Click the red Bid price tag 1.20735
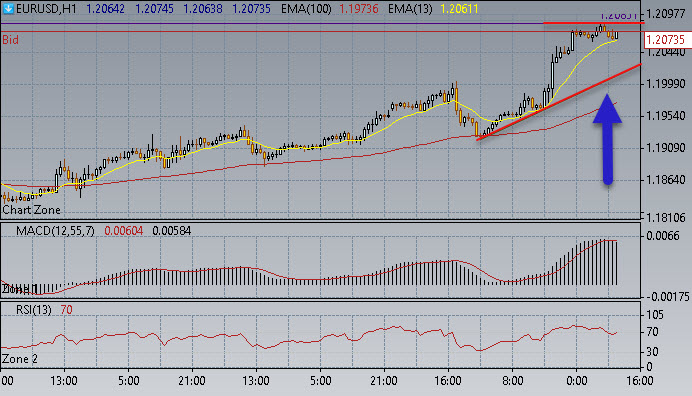The width and height of the screenshot is (692, 396). [665, 40]
